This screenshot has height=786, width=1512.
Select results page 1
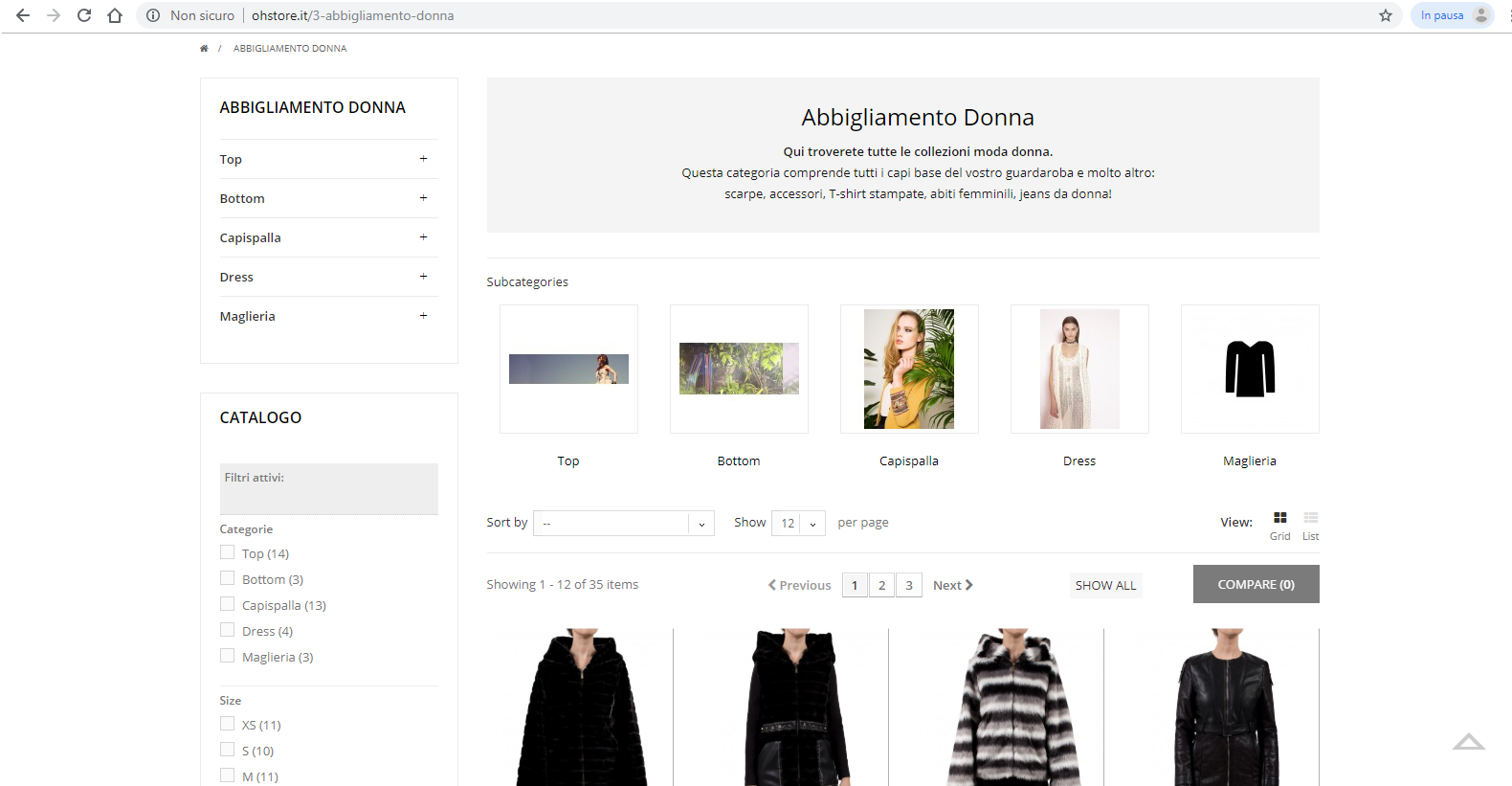point(855,585)
